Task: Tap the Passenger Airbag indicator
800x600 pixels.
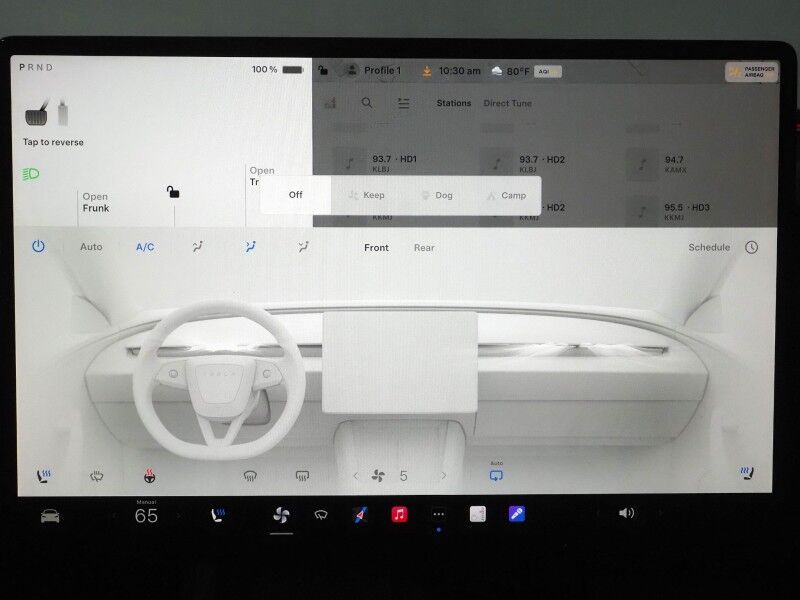Action: tap(752, 72)
